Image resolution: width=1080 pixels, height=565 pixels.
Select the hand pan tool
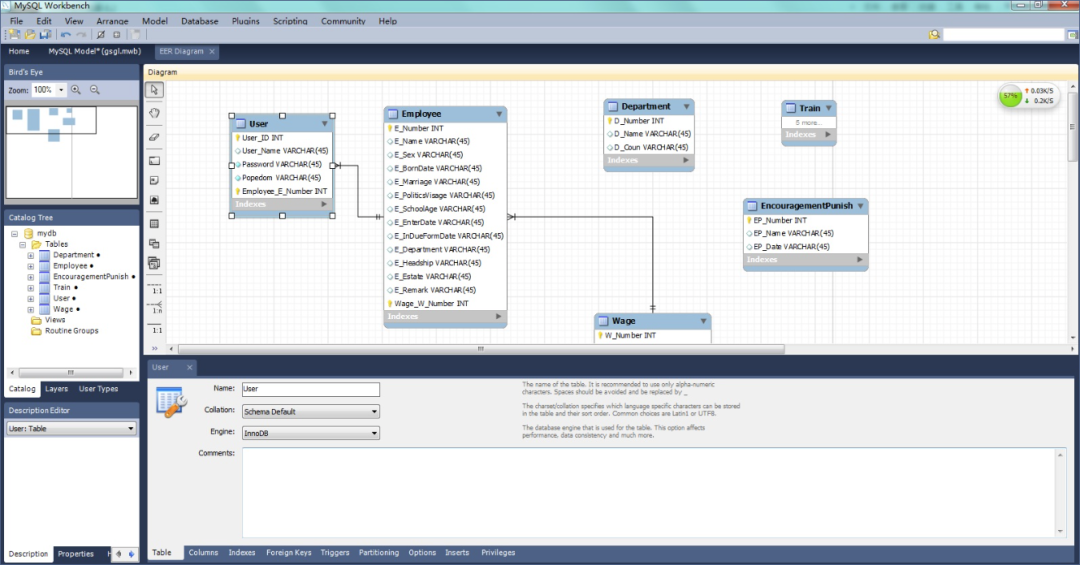coord(155,113)
